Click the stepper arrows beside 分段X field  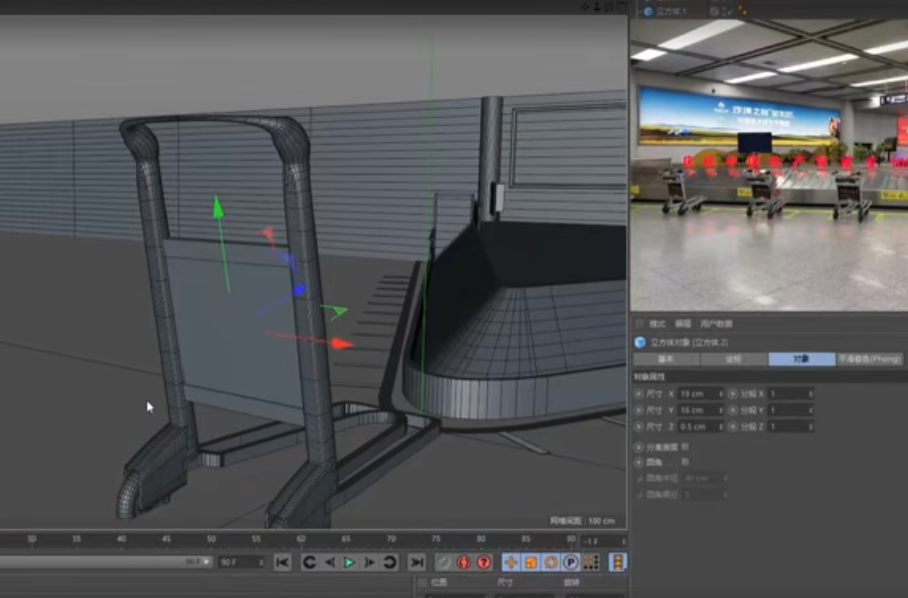[811, 394]
